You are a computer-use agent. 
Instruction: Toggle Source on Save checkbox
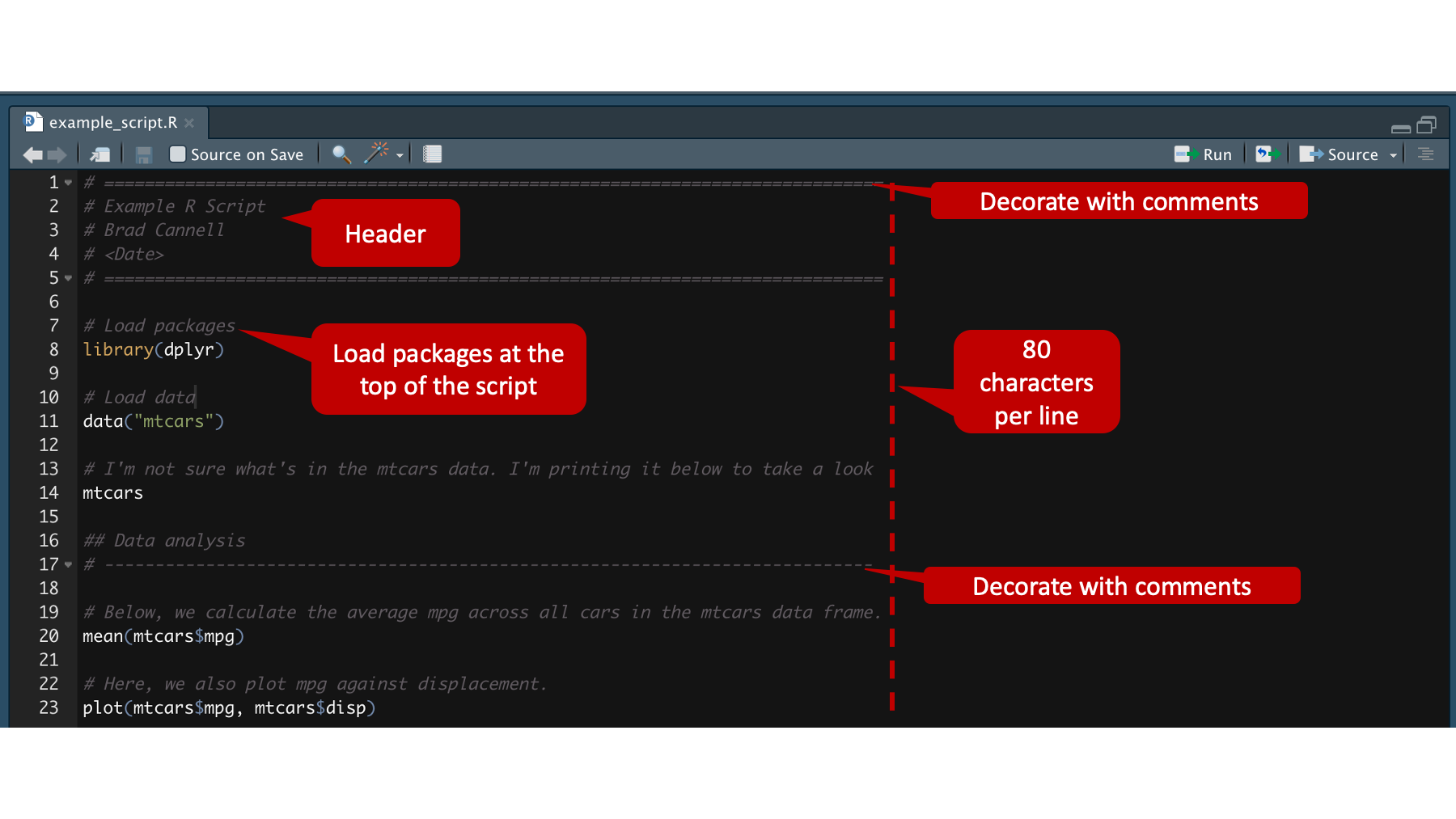177,154
